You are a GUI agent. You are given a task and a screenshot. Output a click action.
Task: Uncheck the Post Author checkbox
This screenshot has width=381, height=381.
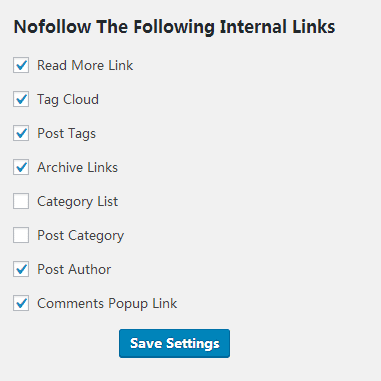coord(21,269)
